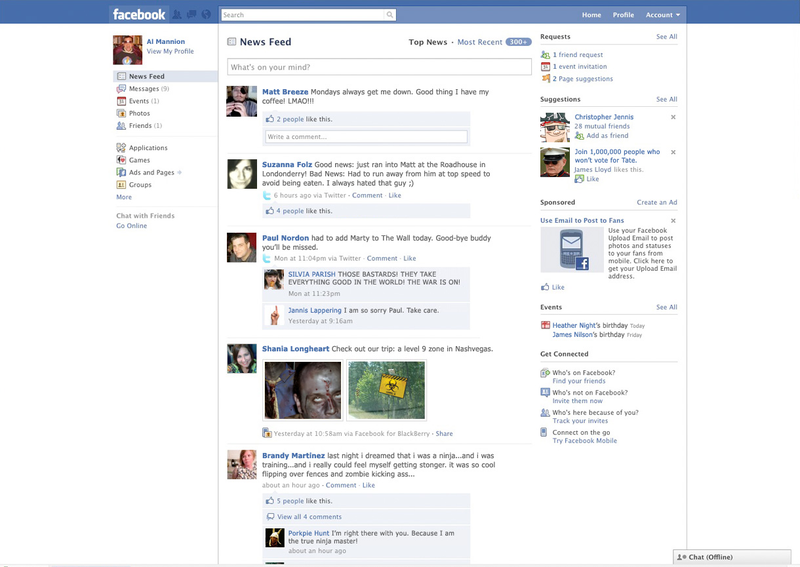Click the 300+ new posts badge
Viewport: 800px width, 567px height.
pos(518,42)
